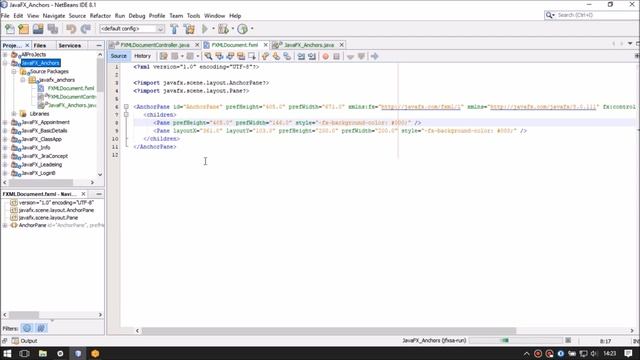Open Debug project dropdown arrow
Screen dimensions: 640x360
232,29
